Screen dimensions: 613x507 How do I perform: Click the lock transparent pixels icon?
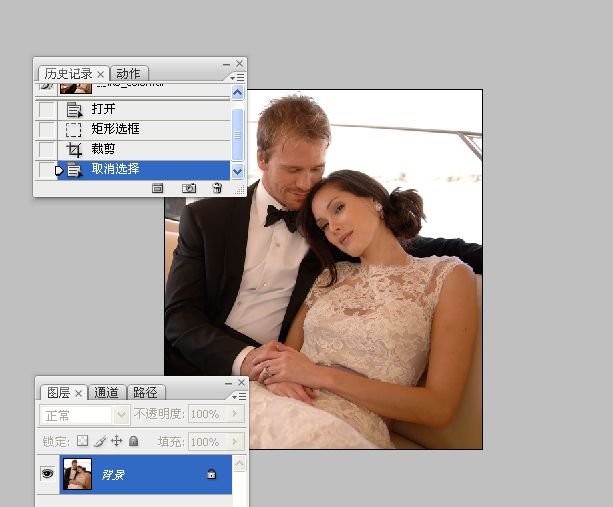pos(83,441)
